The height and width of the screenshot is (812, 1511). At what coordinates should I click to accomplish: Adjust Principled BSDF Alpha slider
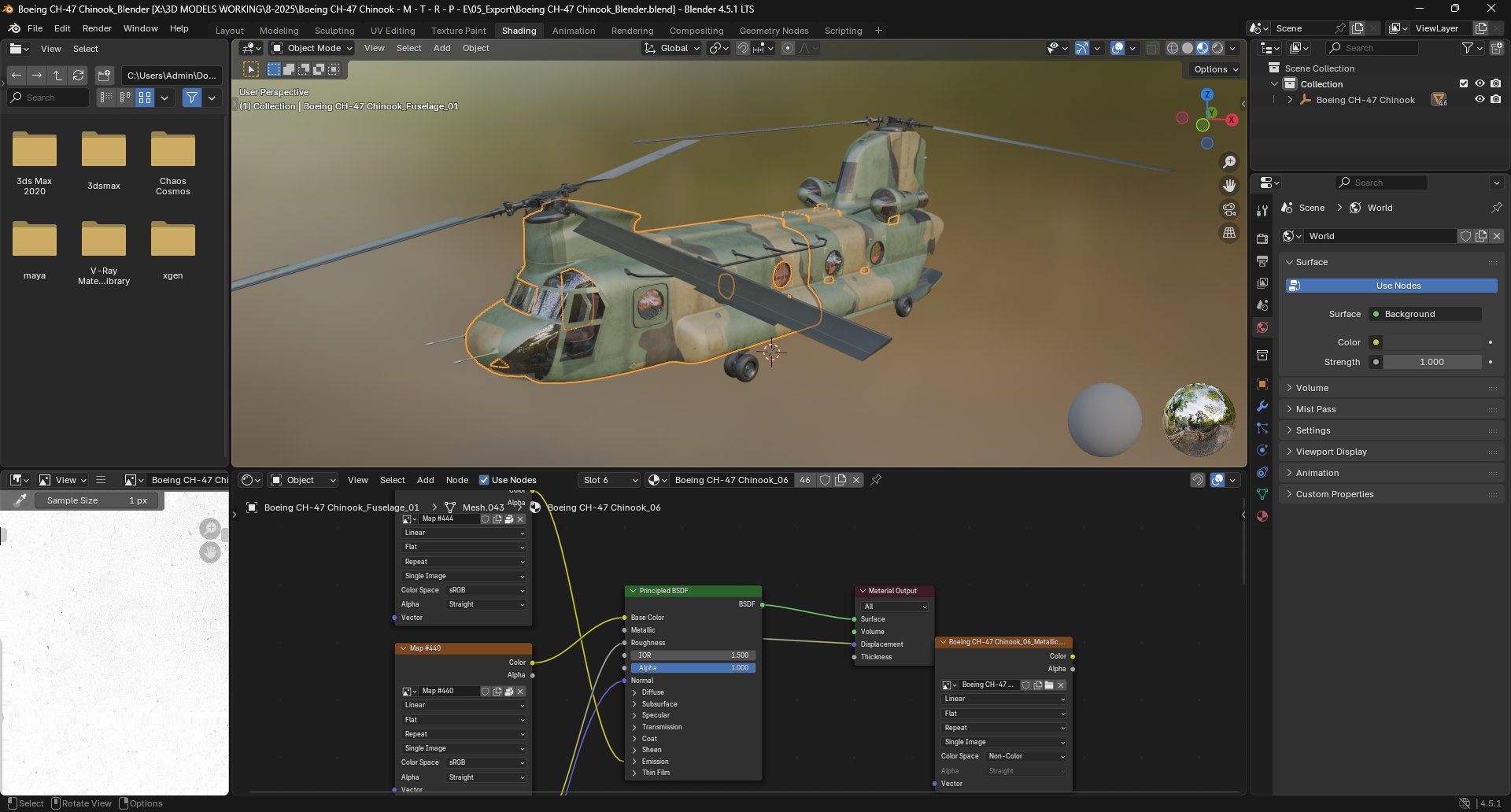tap(693, 668)
